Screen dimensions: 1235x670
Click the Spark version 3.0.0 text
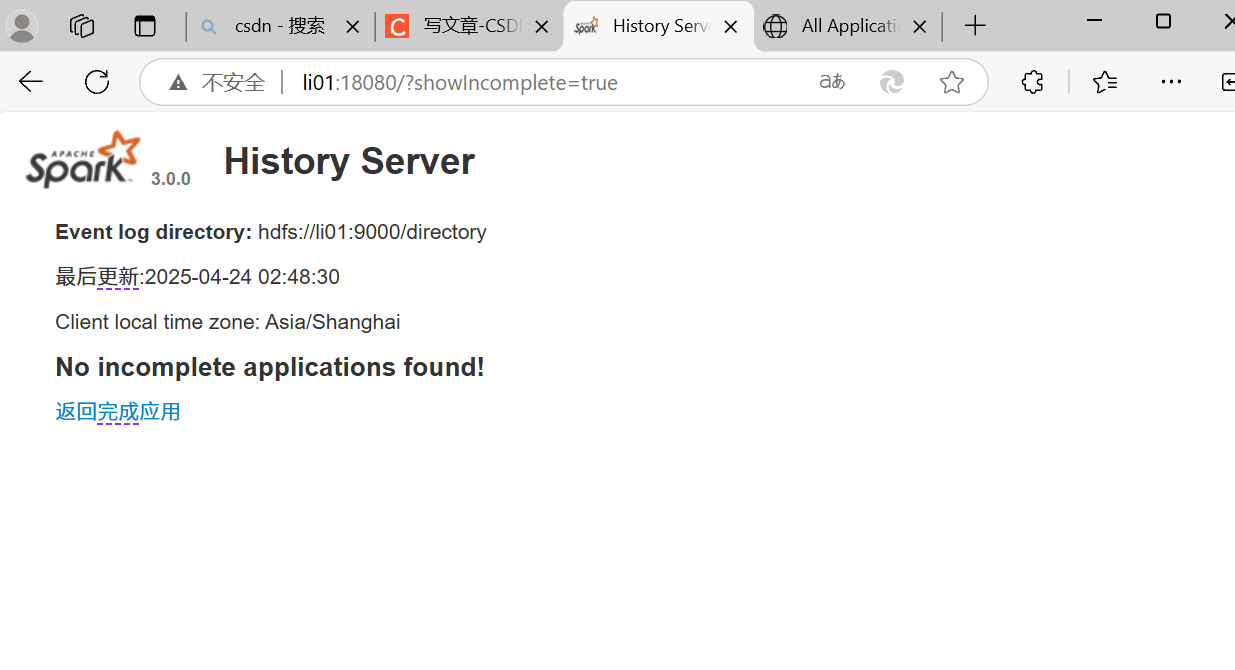(171, 179)
